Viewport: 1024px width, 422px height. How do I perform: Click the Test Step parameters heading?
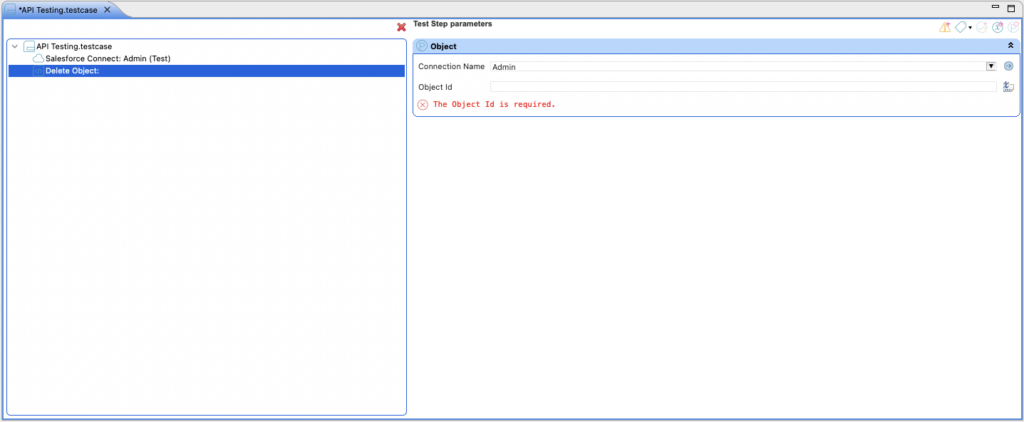pos(453,24)
